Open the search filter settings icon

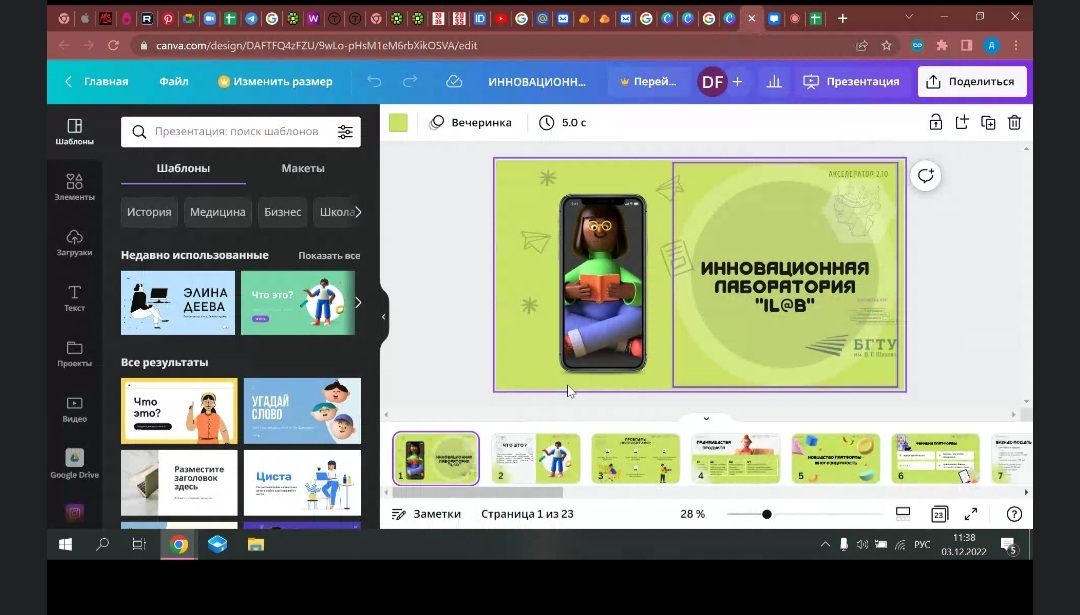345,132
